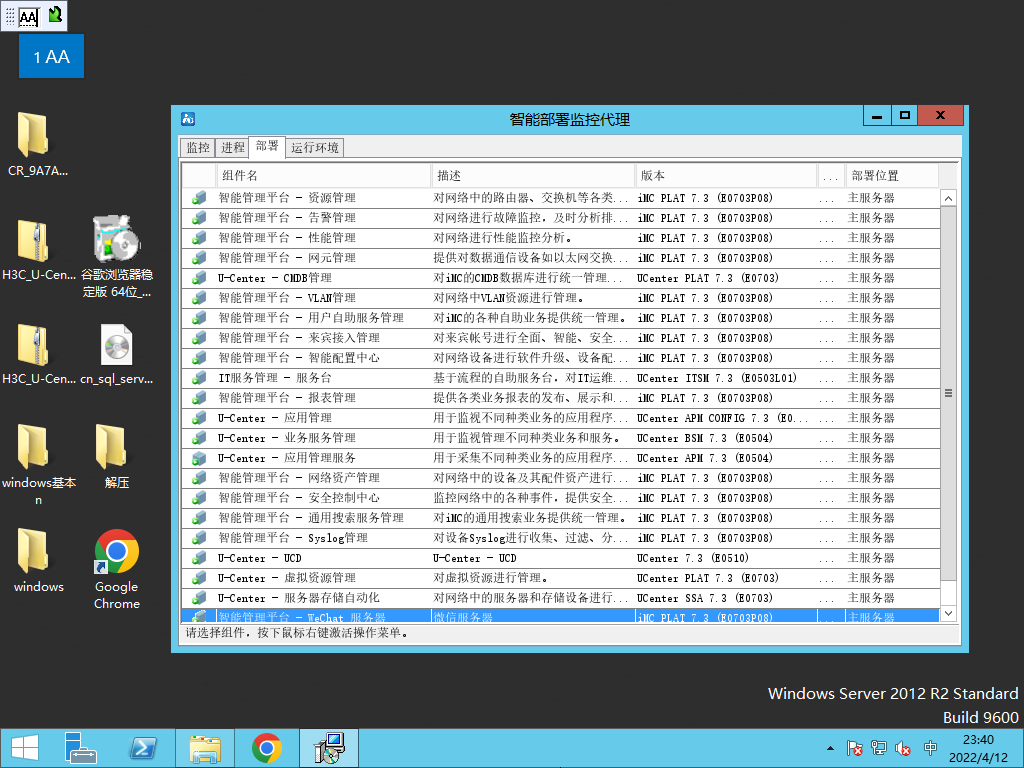This screenshot has width=1024, height=768.
Task: Click the 1 AA language bar tile
Action: pos(52,56)
